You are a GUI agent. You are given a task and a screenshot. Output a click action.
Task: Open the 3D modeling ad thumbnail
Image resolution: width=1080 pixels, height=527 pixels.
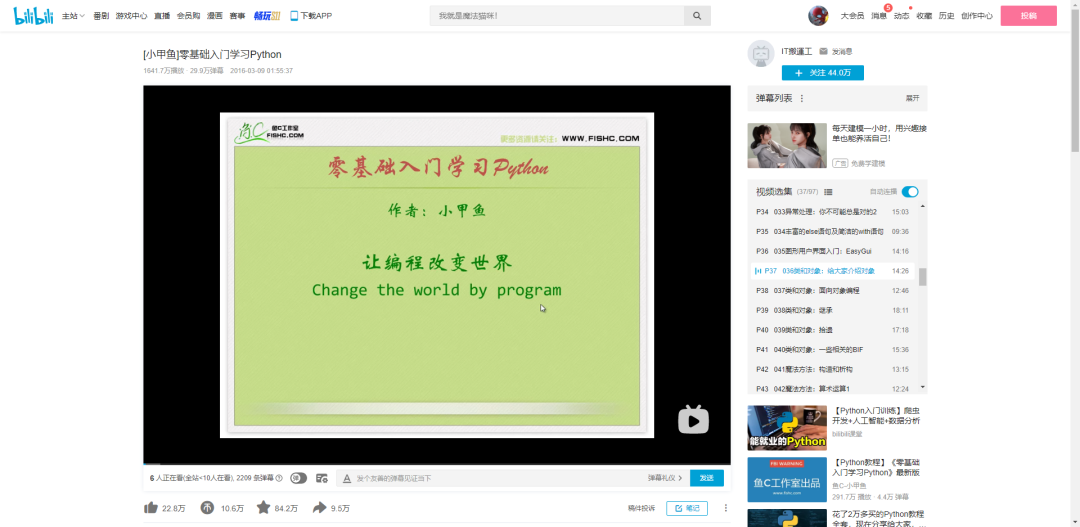coord(787,145)
